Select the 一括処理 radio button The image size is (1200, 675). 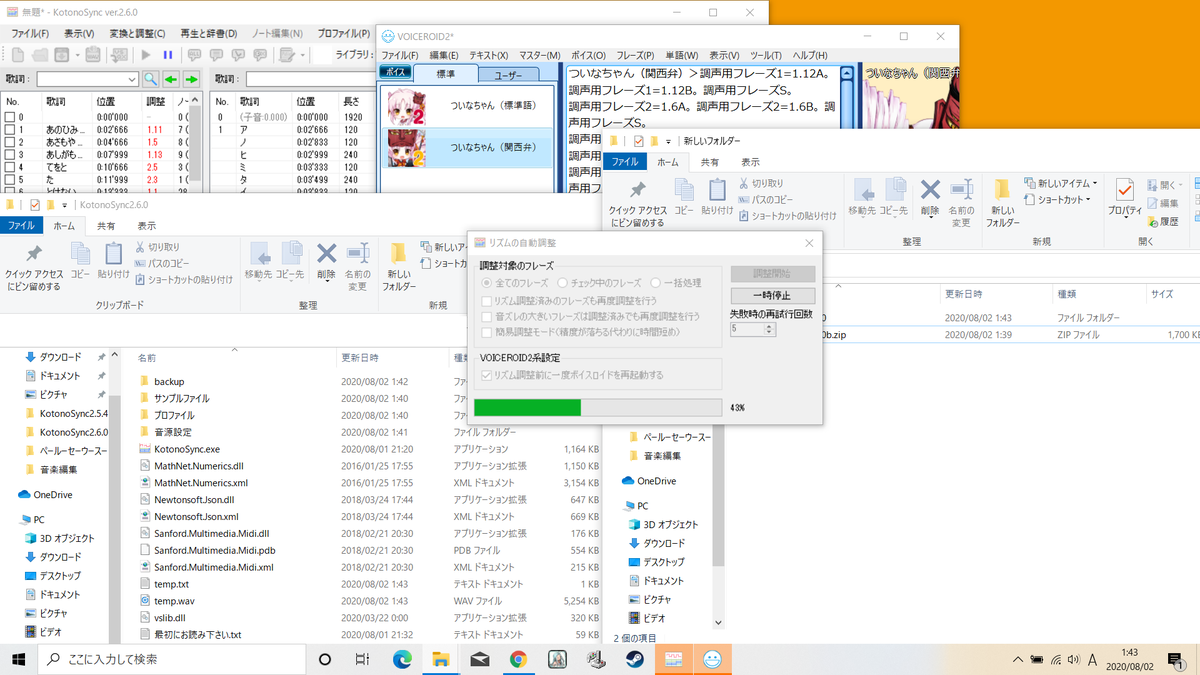[656, 283]
